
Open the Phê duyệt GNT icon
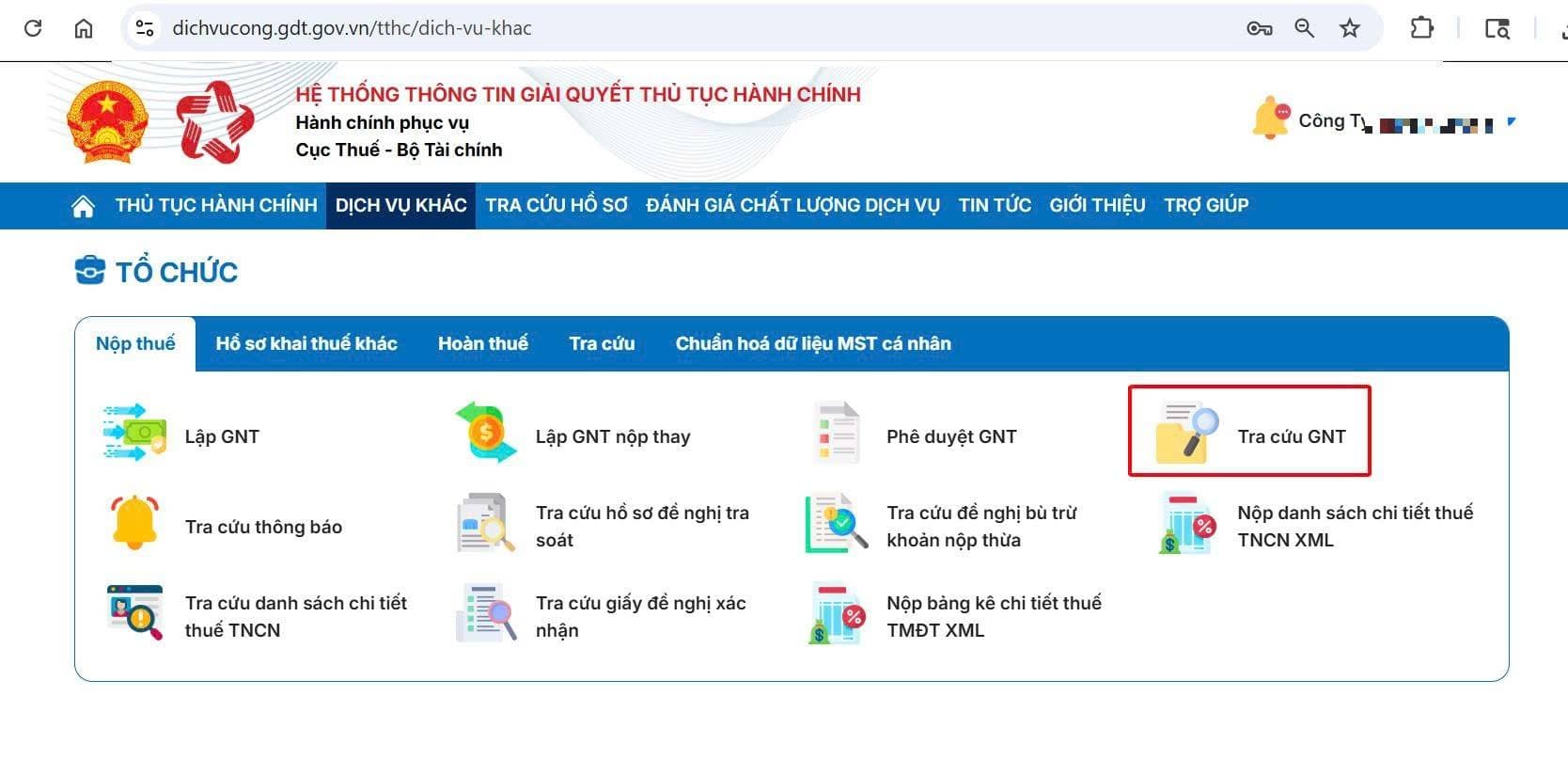click(836, 433)
